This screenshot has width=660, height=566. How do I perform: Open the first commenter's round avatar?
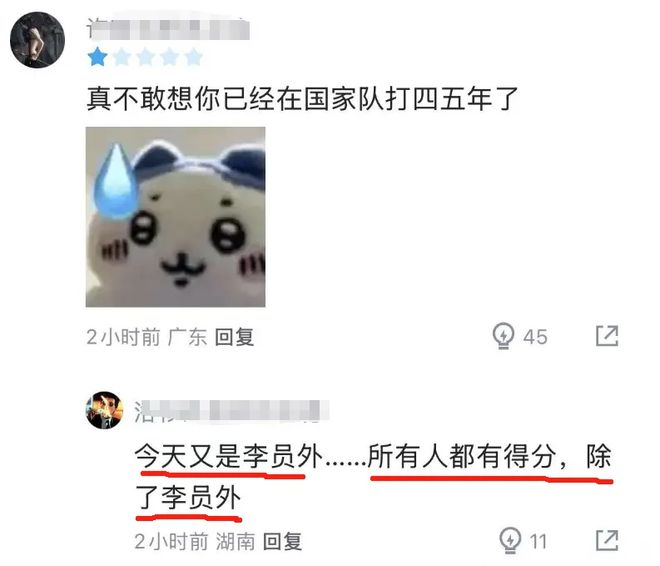coord(37,40)
